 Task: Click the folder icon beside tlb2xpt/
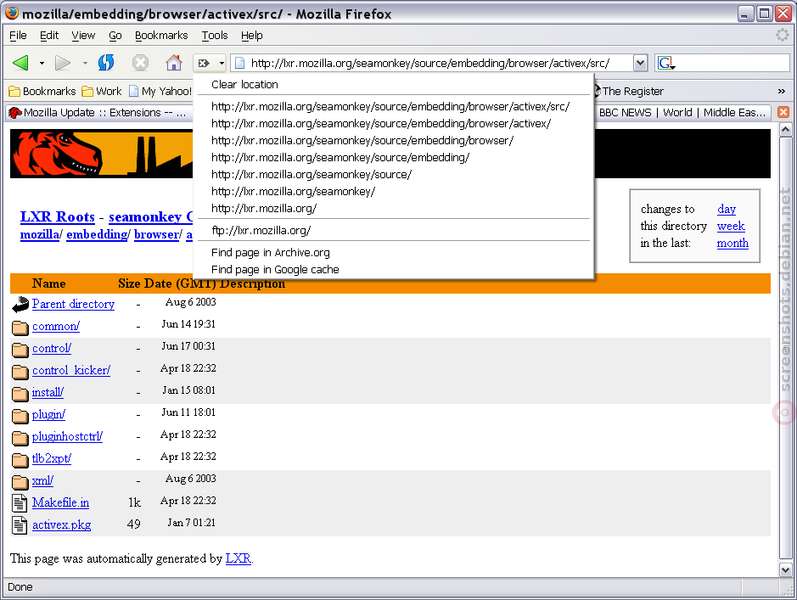(x=20, y=460)
